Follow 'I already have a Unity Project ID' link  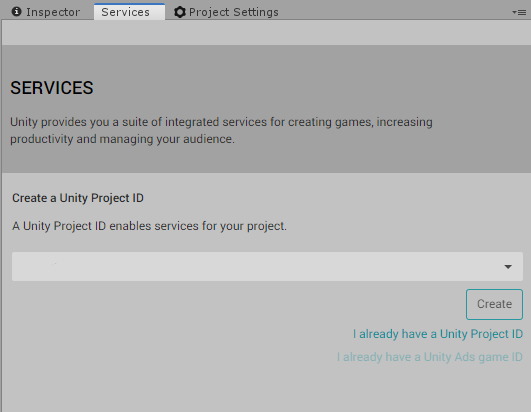point(438,334)
